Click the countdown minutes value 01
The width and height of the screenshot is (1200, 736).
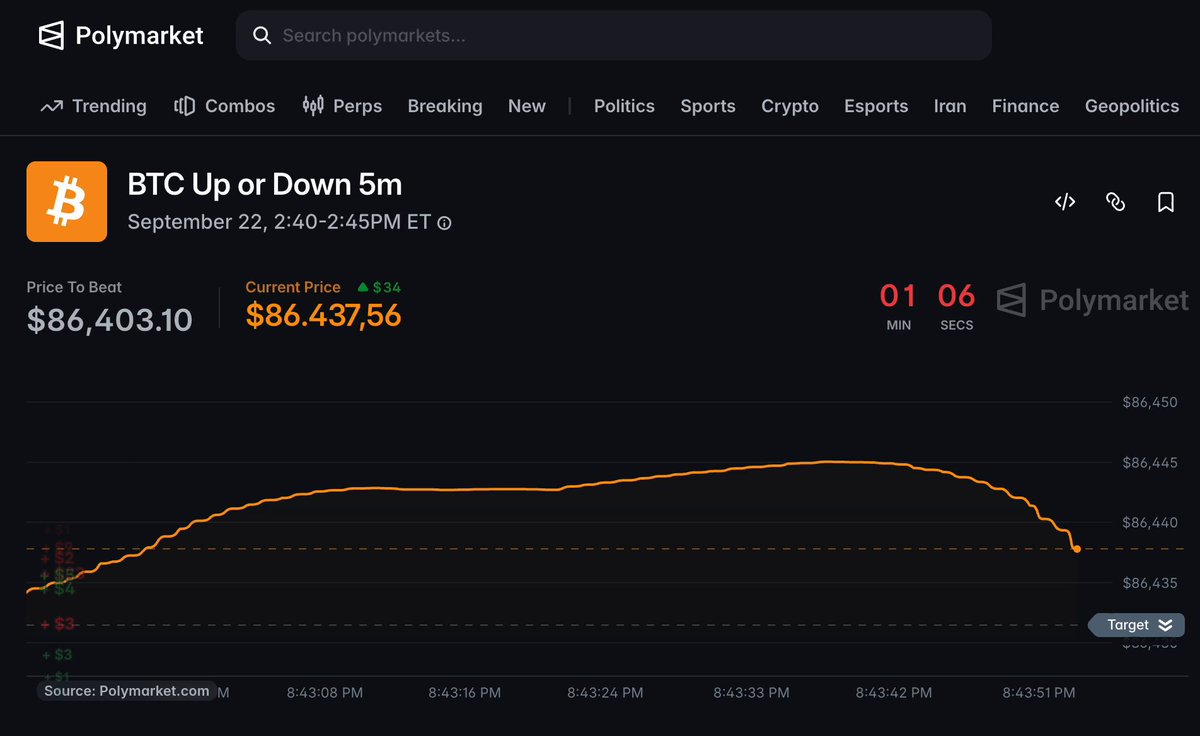(898, 296)
